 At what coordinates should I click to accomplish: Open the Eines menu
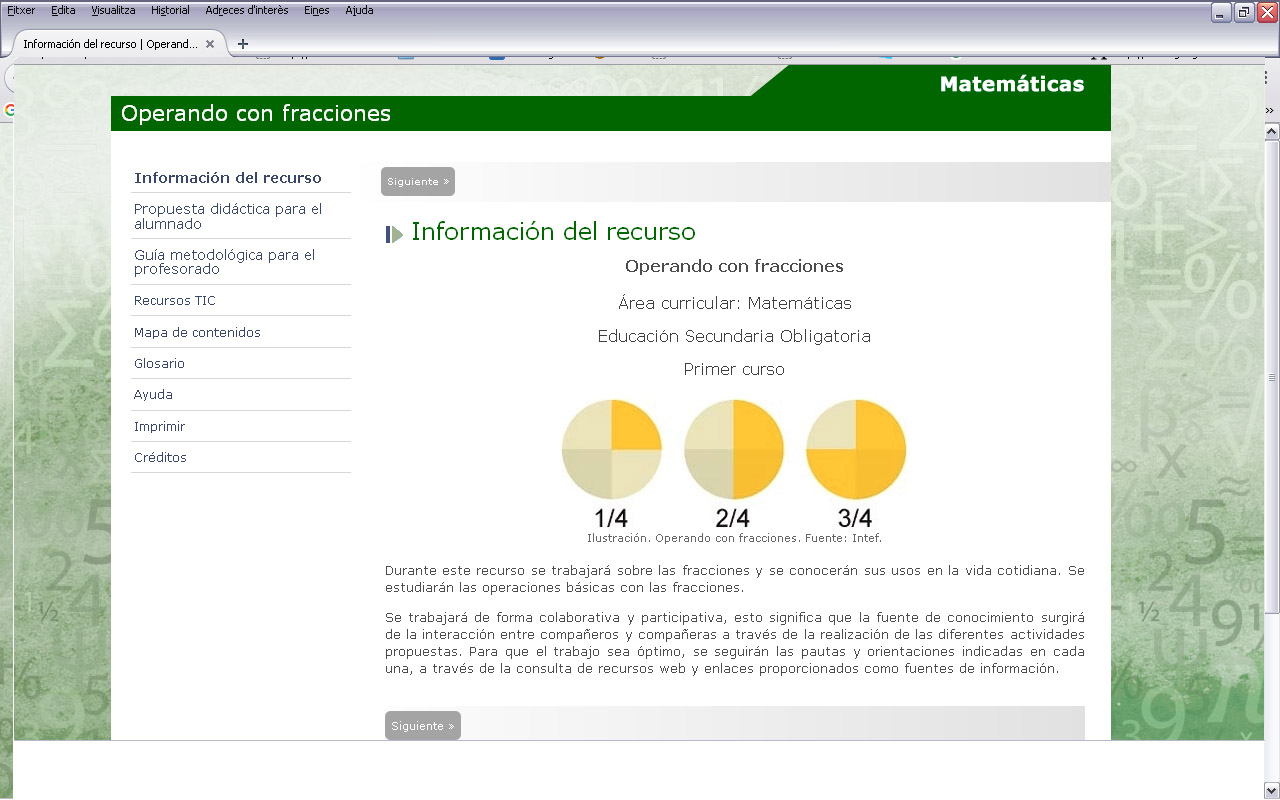316,10
